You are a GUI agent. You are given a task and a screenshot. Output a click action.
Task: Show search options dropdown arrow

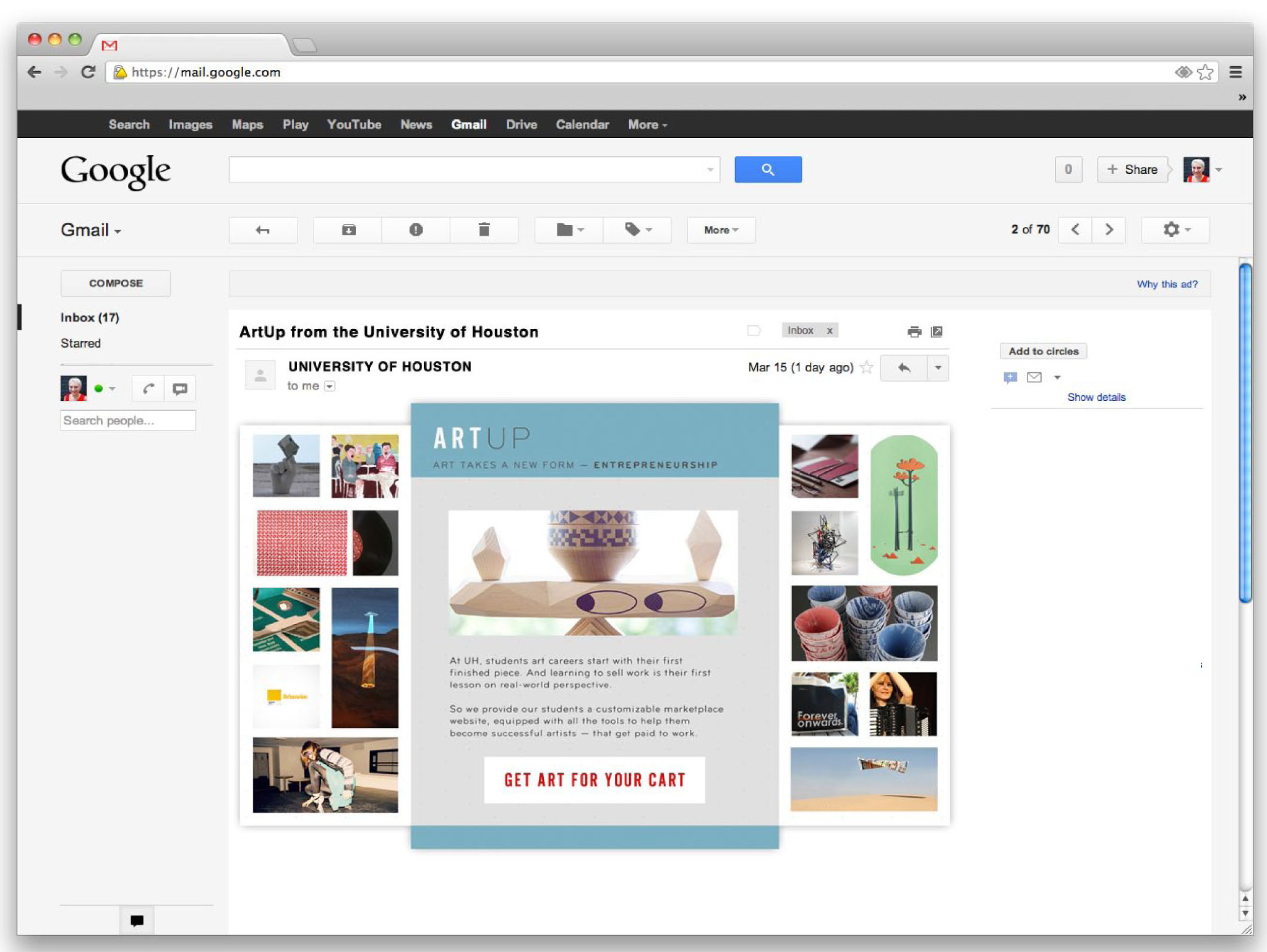tap(710, 169)
